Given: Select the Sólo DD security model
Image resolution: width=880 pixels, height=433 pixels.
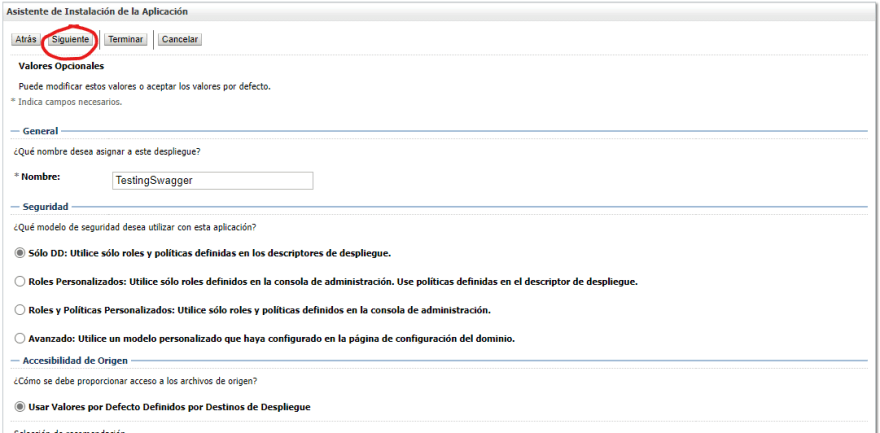Looking at the screenshot, I should tap(20, 253).
